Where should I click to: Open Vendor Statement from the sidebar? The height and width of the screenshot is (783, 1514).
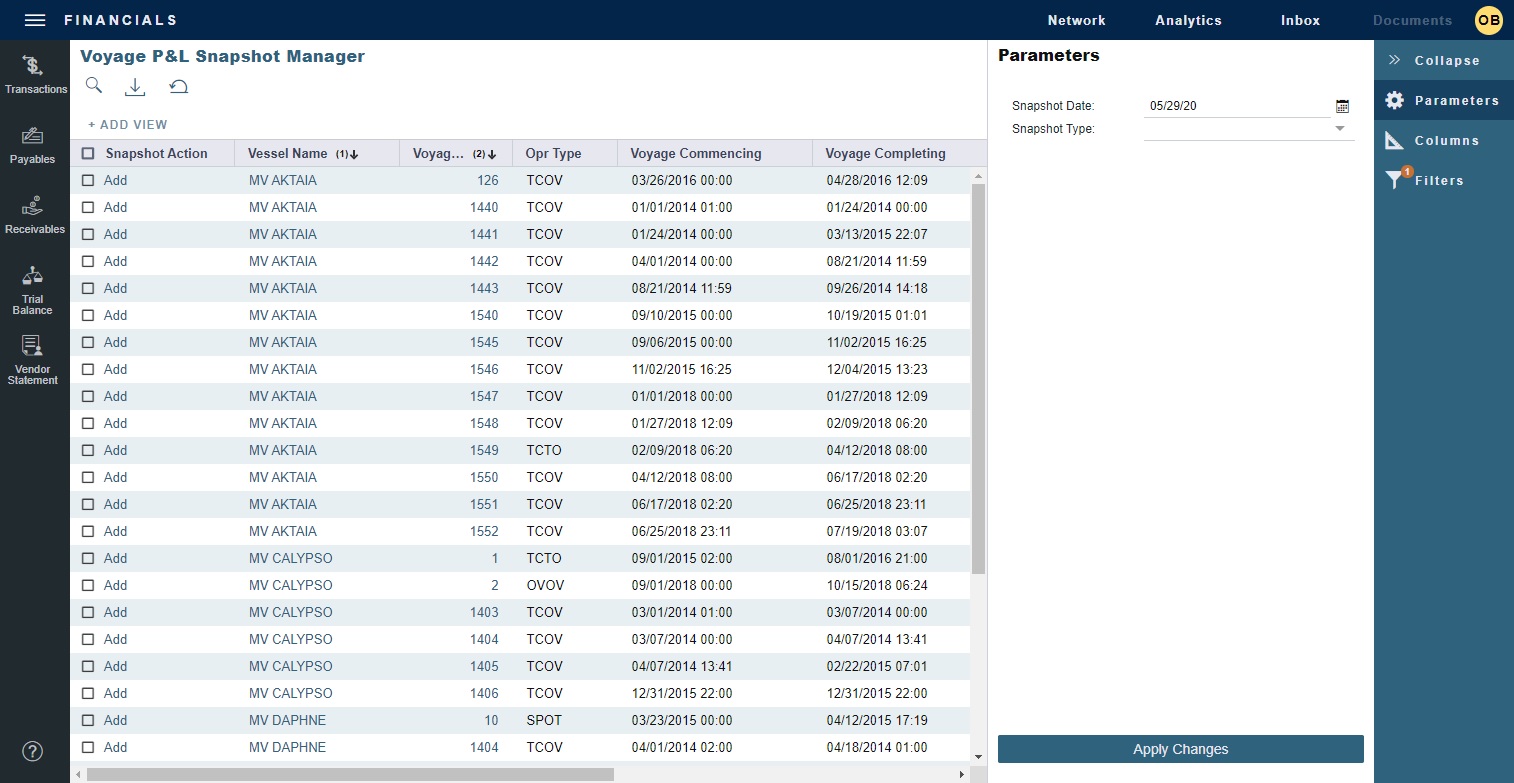(x=32, y=358)
